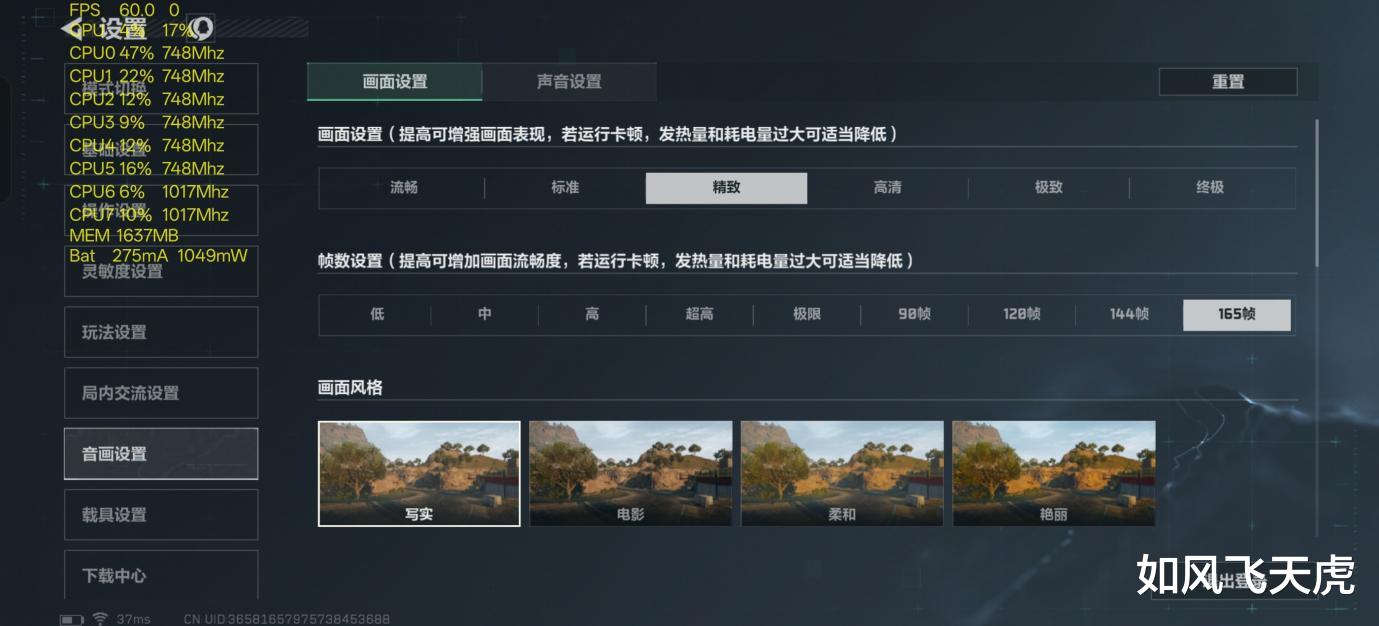This screenshot has height=626, width=1379.
Task: Choose 终极 graphics quality option
Action: (1210, 187)
